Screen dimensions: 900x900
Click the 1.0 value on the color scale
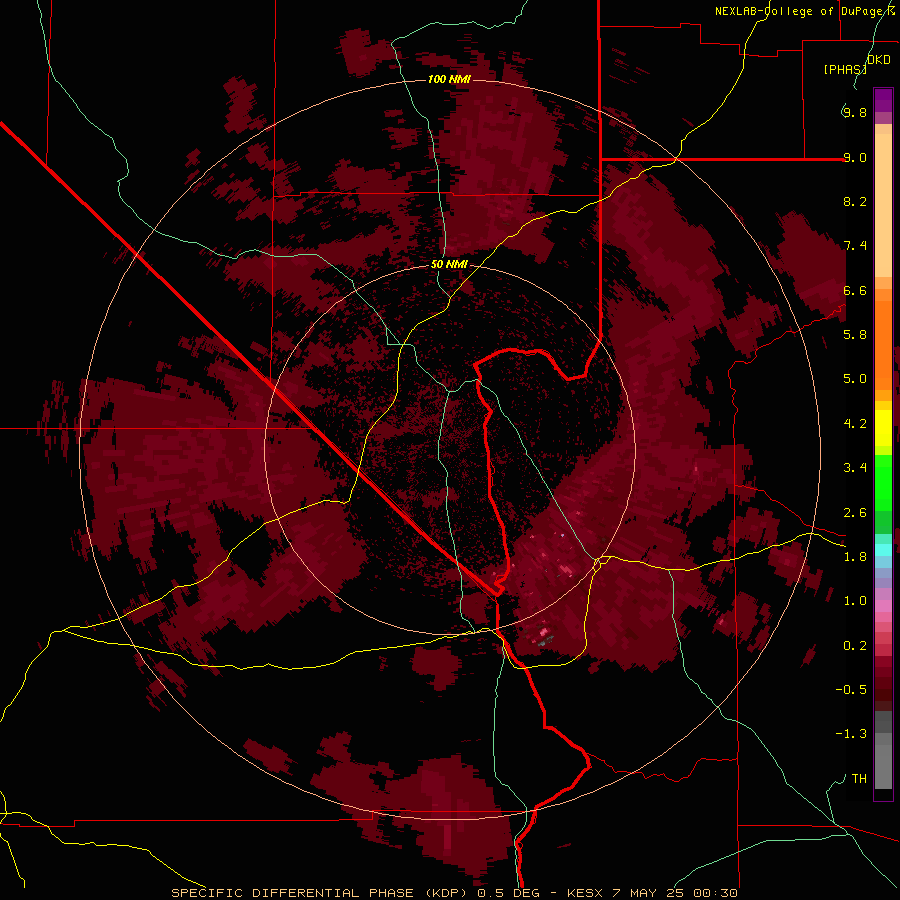855,601
